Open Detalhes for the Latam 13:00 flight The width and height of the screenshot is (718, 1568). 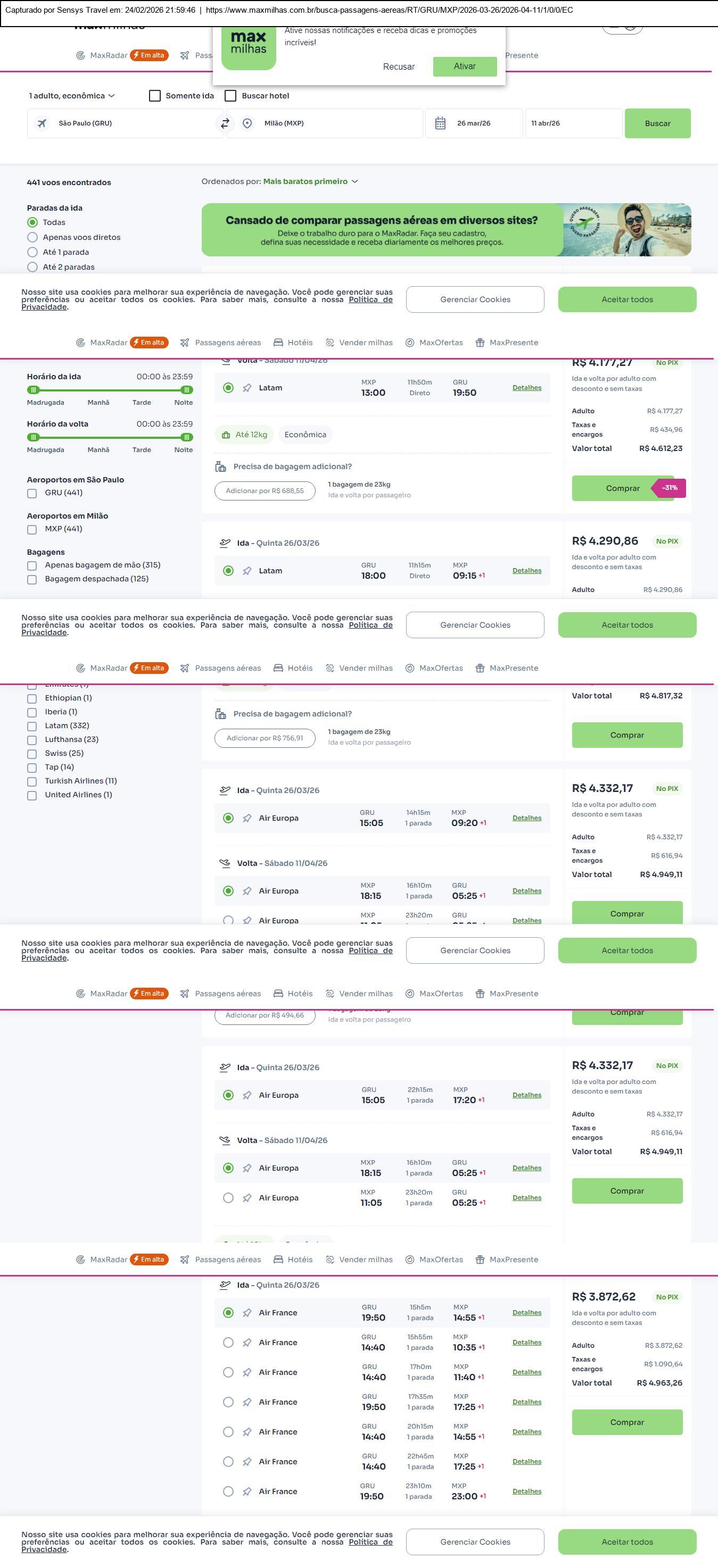point(527,388)
